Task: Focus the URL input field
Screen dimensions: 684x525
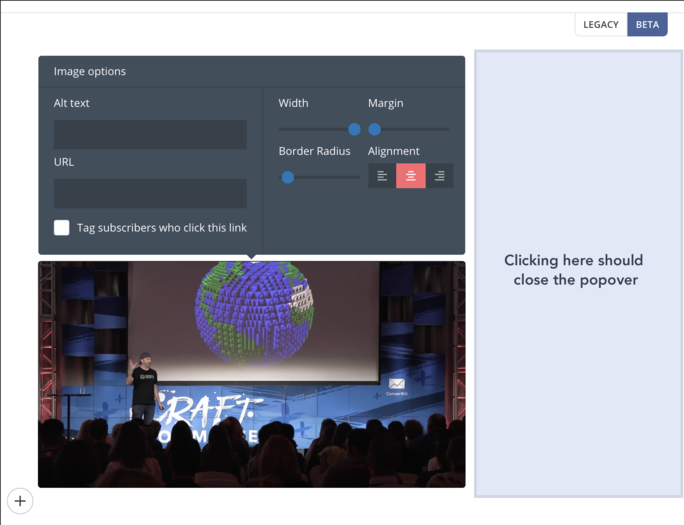Action: point(150,193)
